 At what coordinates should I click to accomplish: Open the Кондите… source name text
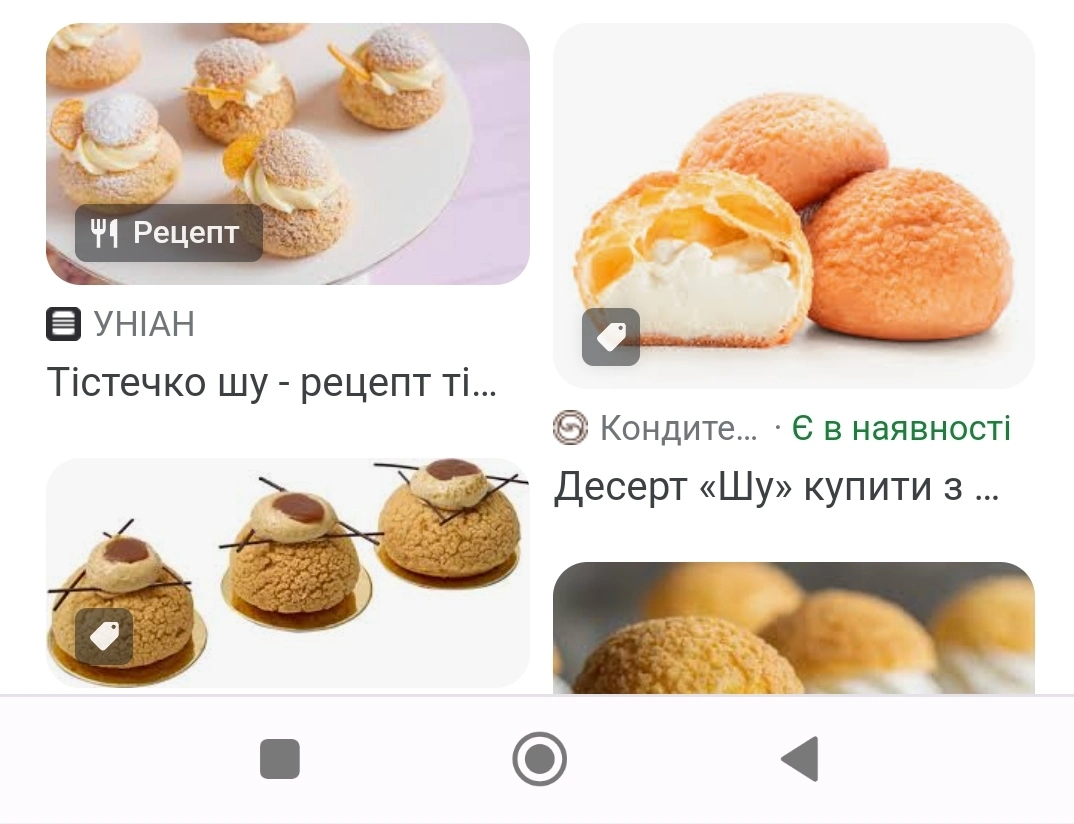[679, 429]
